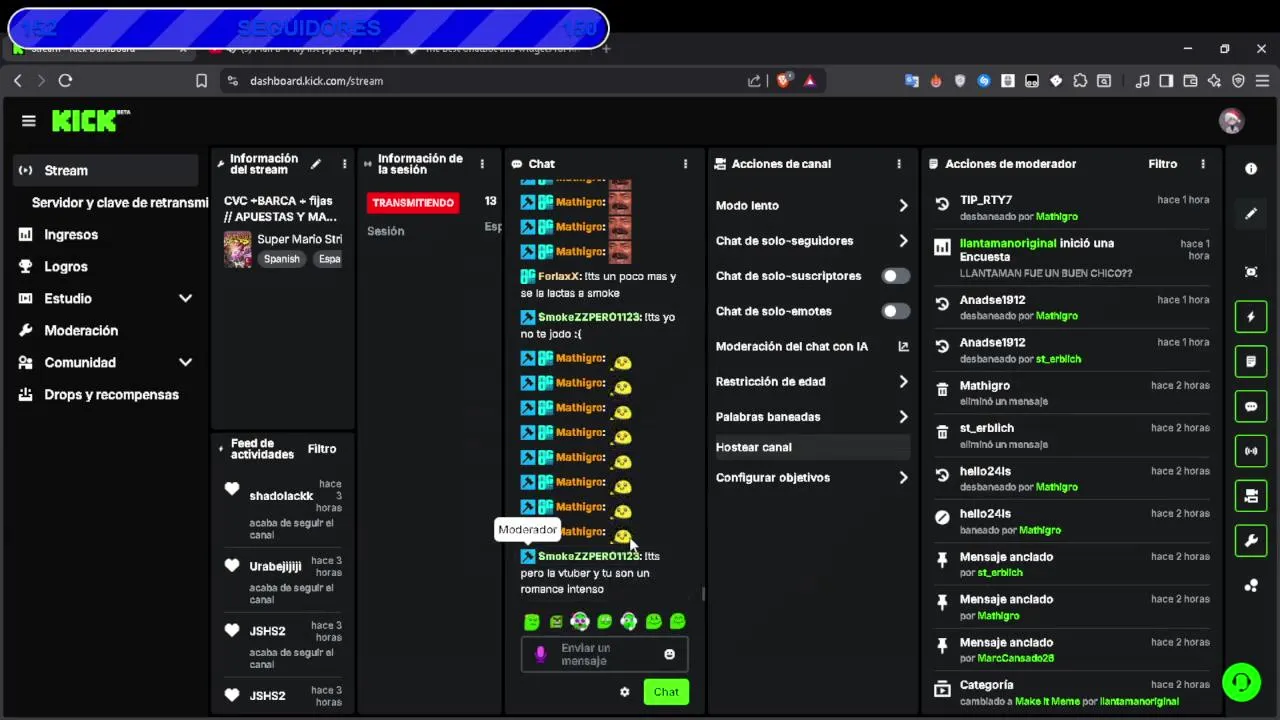The image size is (1280, 720).
Task: Click the info icon in the right sidebar
Action: point(1251,169)
